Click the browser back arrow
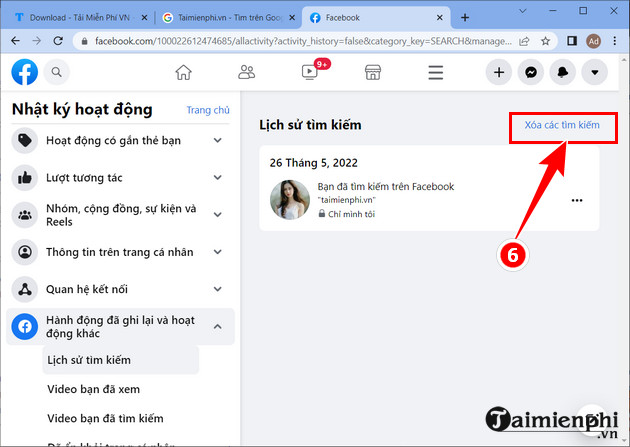Viewport: 630px width, 447px height. click(x=15, y=41)
